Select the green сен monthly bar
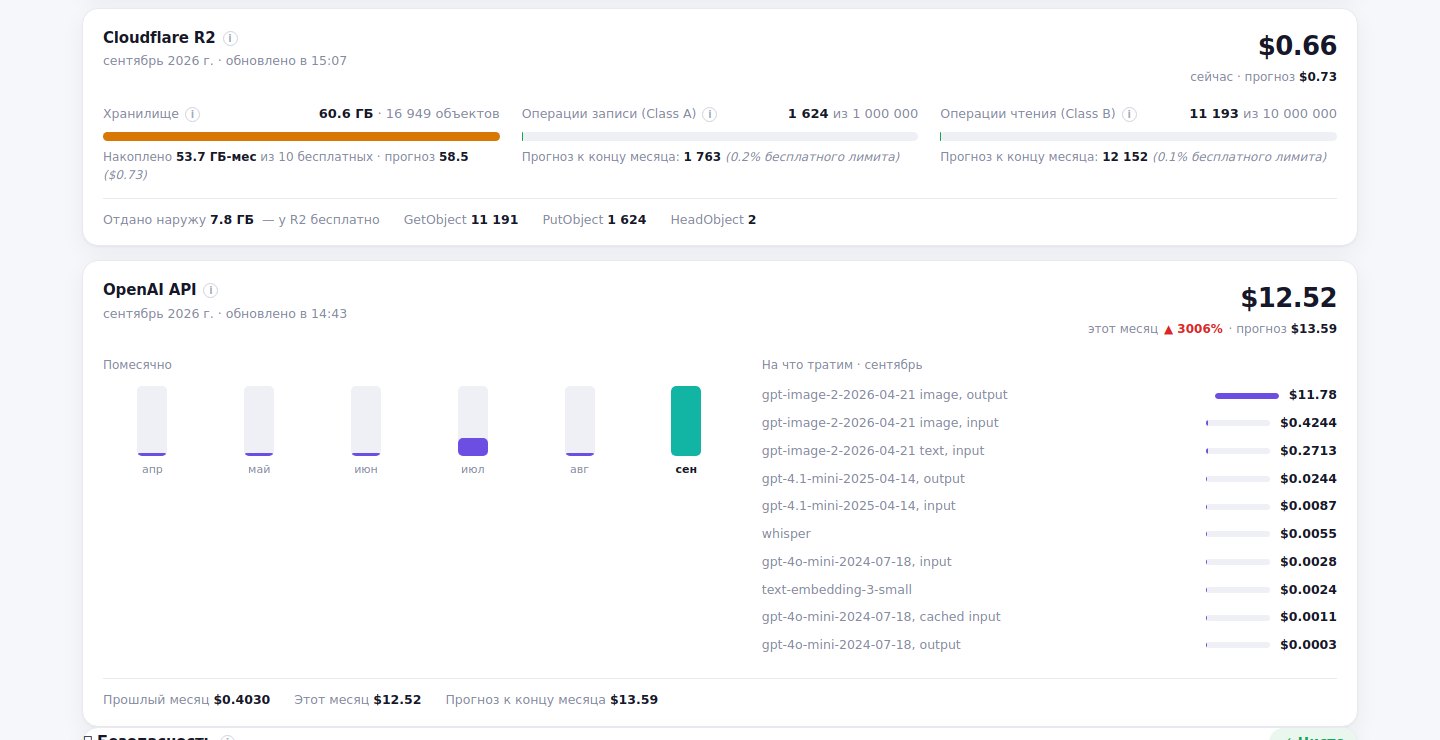 pos(686,421)
